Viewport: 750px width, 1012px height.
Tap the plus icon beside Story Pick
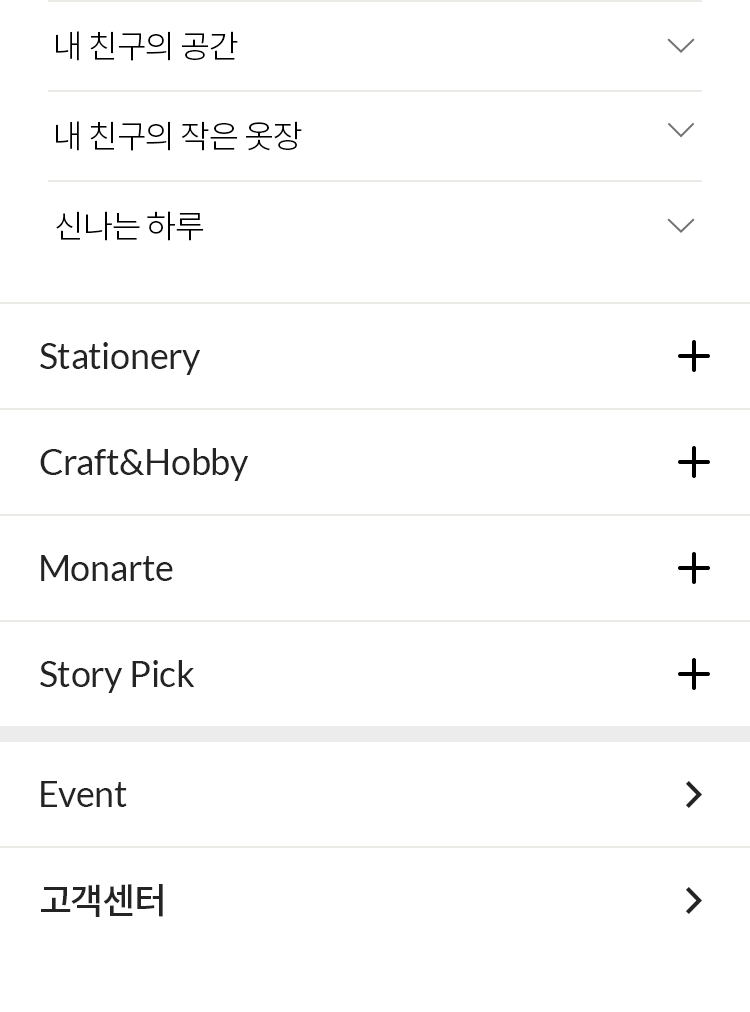pos(693,674)
